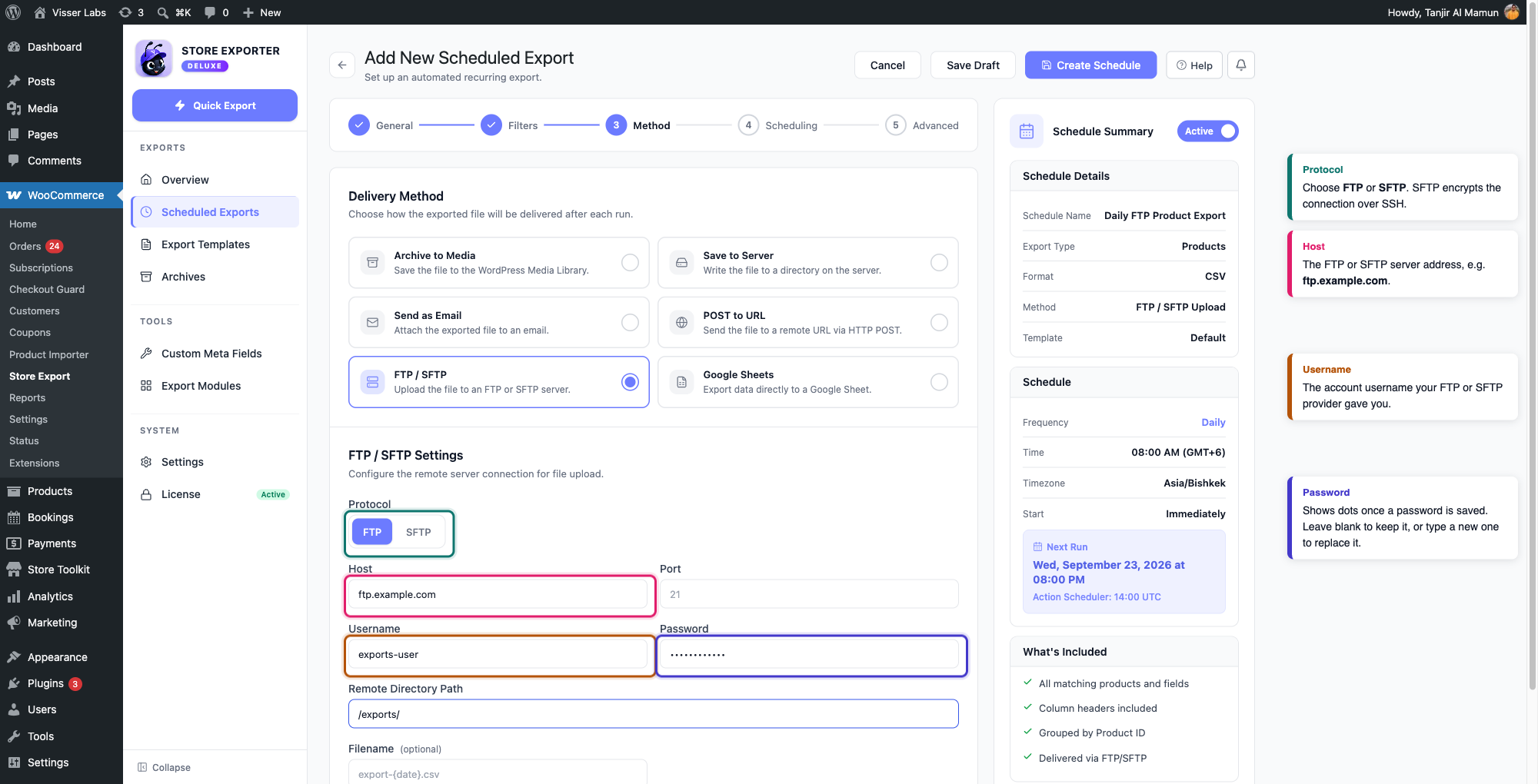The width and height of the screenshot is (1538, 784).
Task: Select the Archive to Media radio button
Action: (x=630, y=263)
